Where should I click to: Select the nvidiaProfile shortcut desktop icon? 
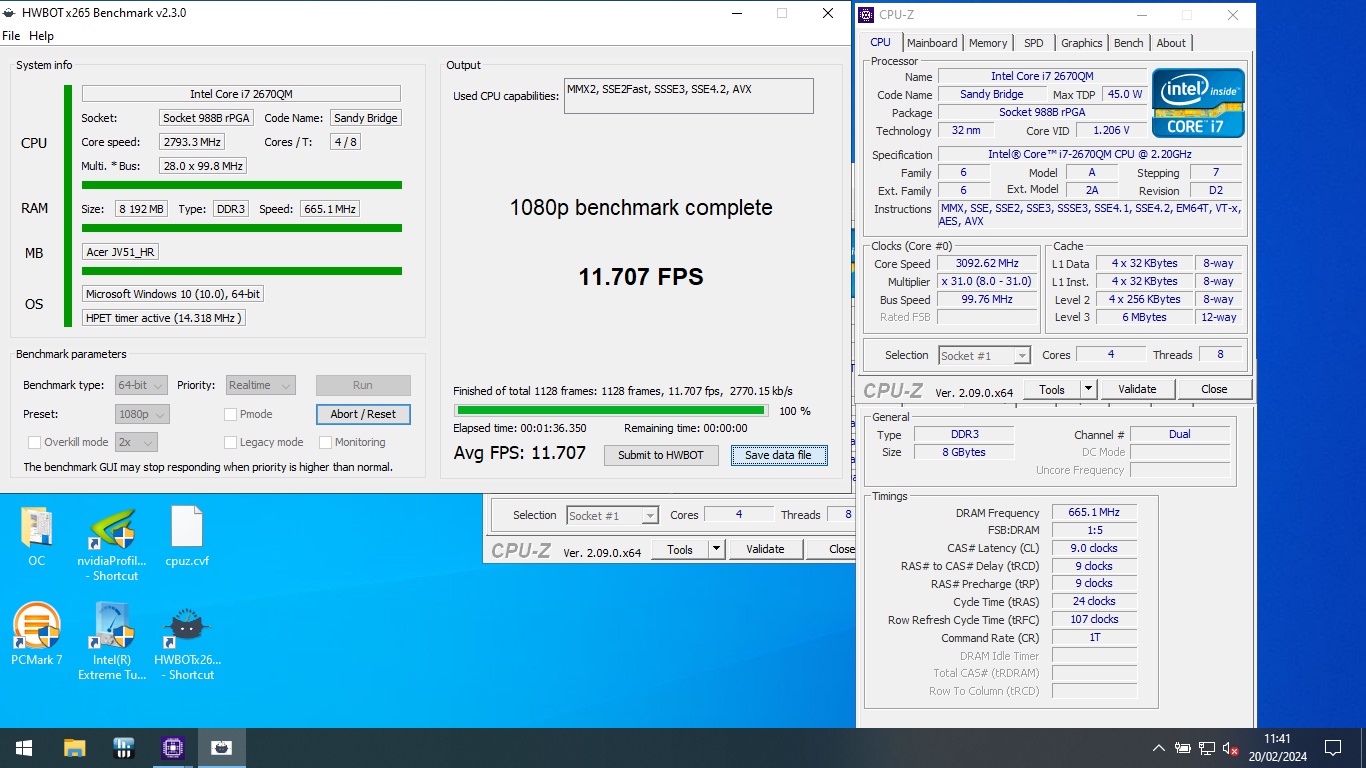tap(112, 545)
